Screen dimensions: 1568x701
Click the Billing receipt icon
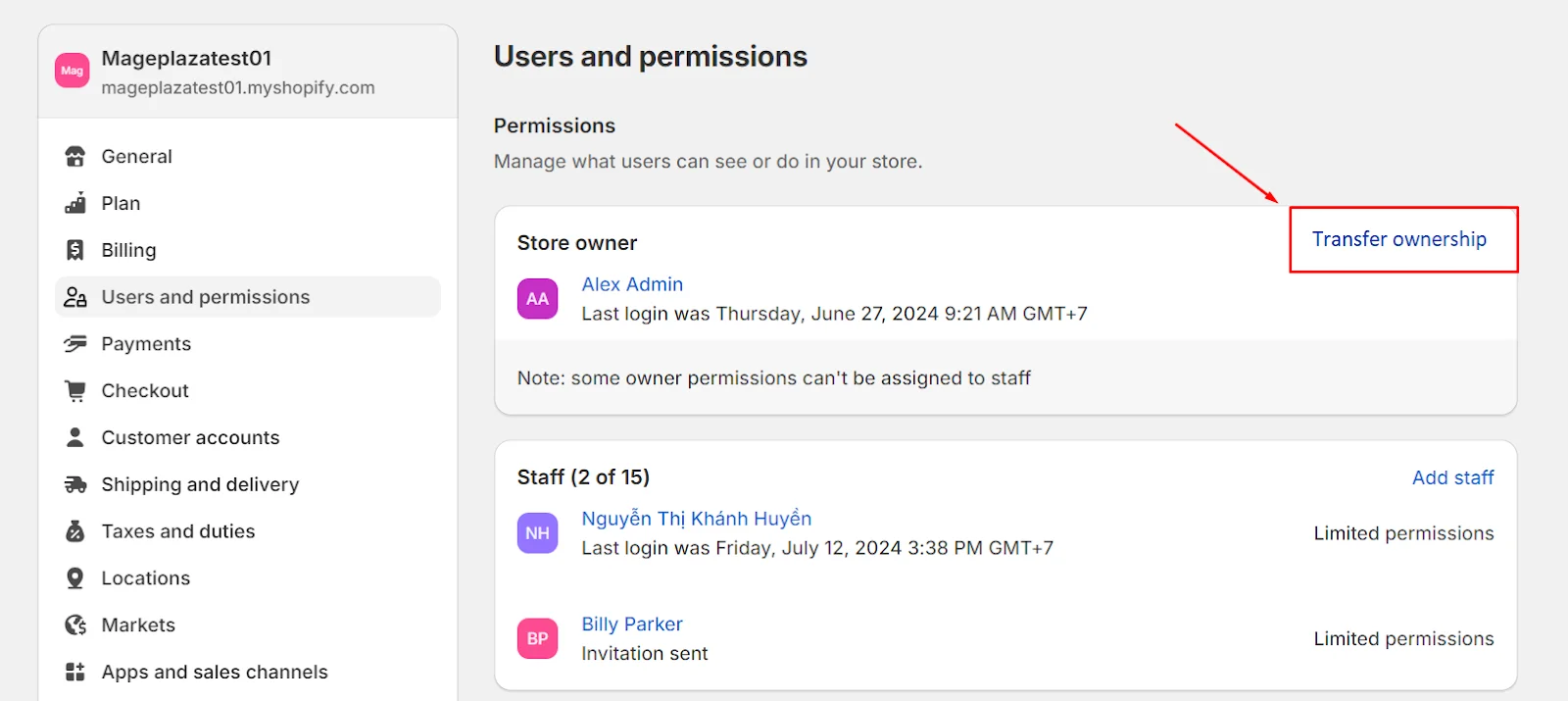point(75,250)
